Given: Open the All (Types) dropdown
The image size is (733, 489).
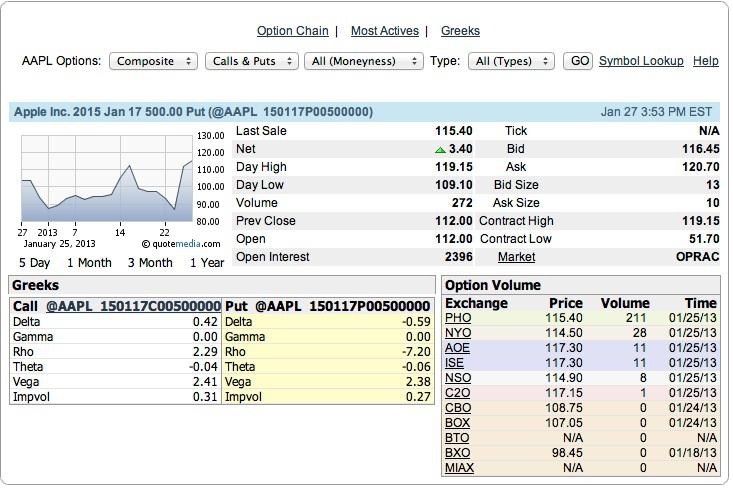Looking at the screenshot, I should (510, 61).
